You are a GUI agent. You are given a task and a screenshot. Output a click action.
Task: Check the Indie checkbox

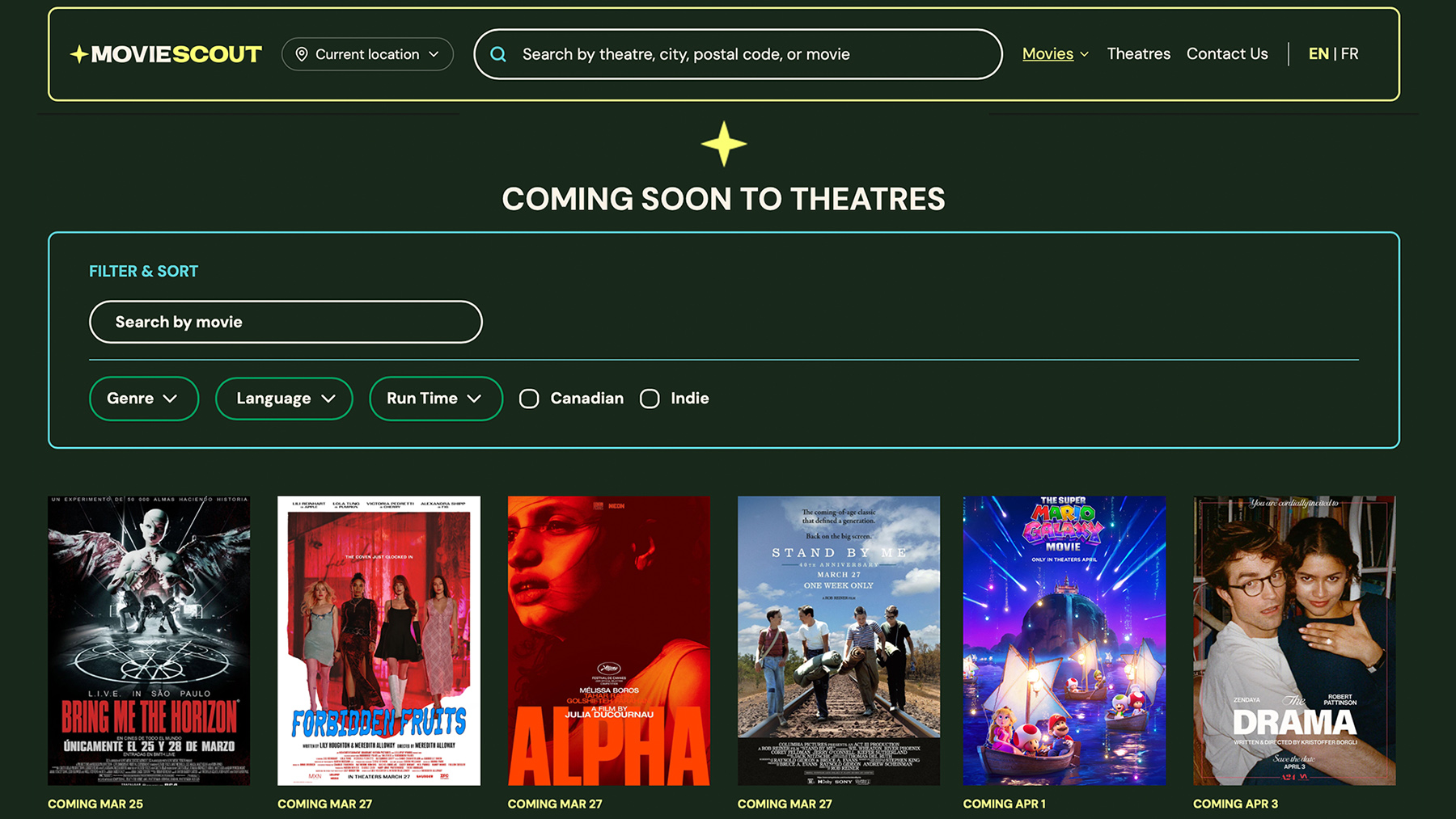(650, 398)
